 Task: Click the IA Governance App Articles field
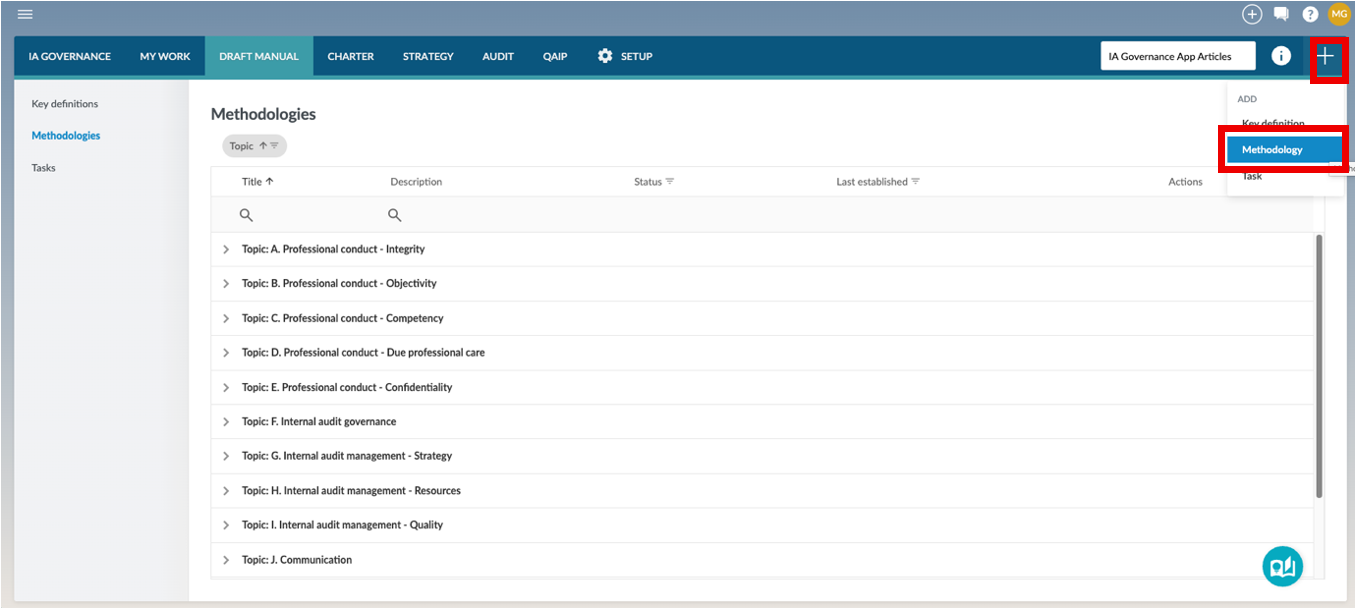tap(1178, 56)
